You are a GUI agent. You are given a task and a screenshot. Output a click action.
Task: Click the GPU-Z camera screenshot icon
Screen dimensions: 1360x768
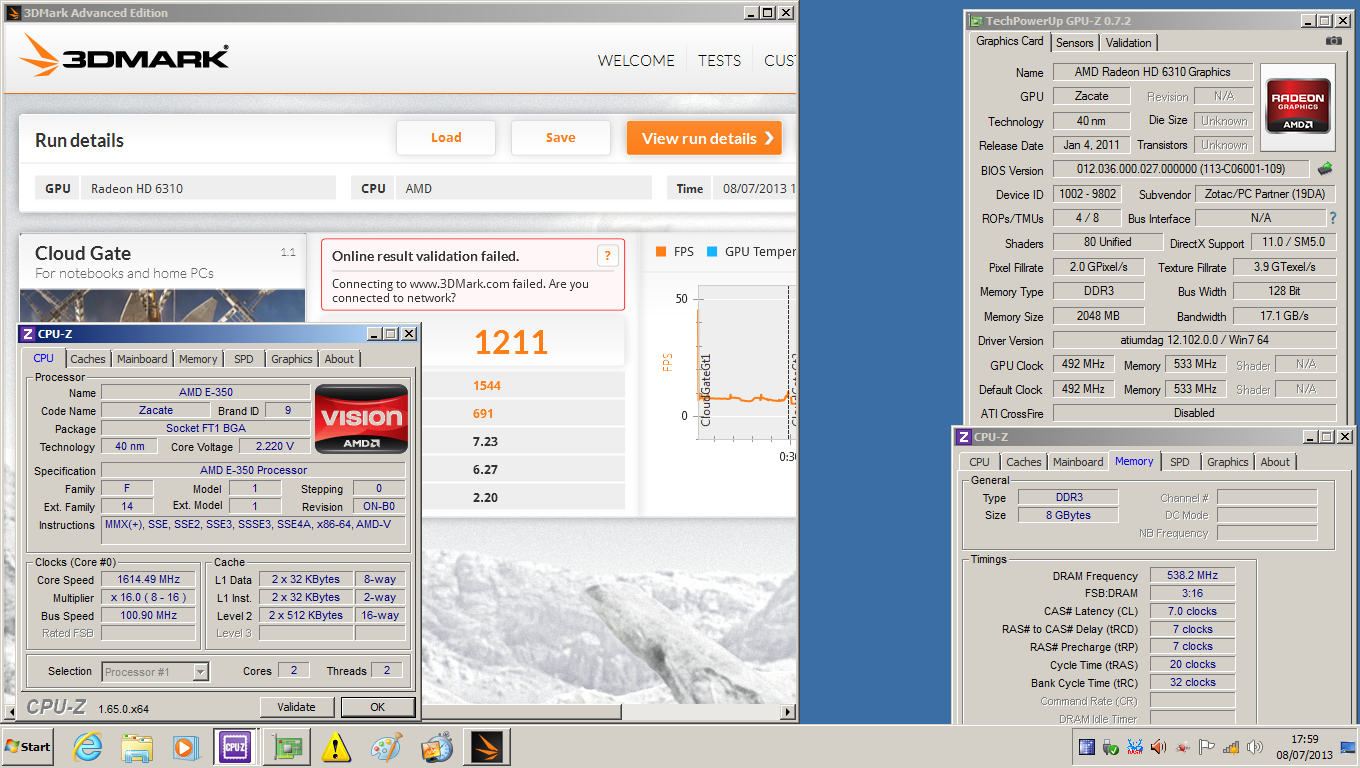1333,41
